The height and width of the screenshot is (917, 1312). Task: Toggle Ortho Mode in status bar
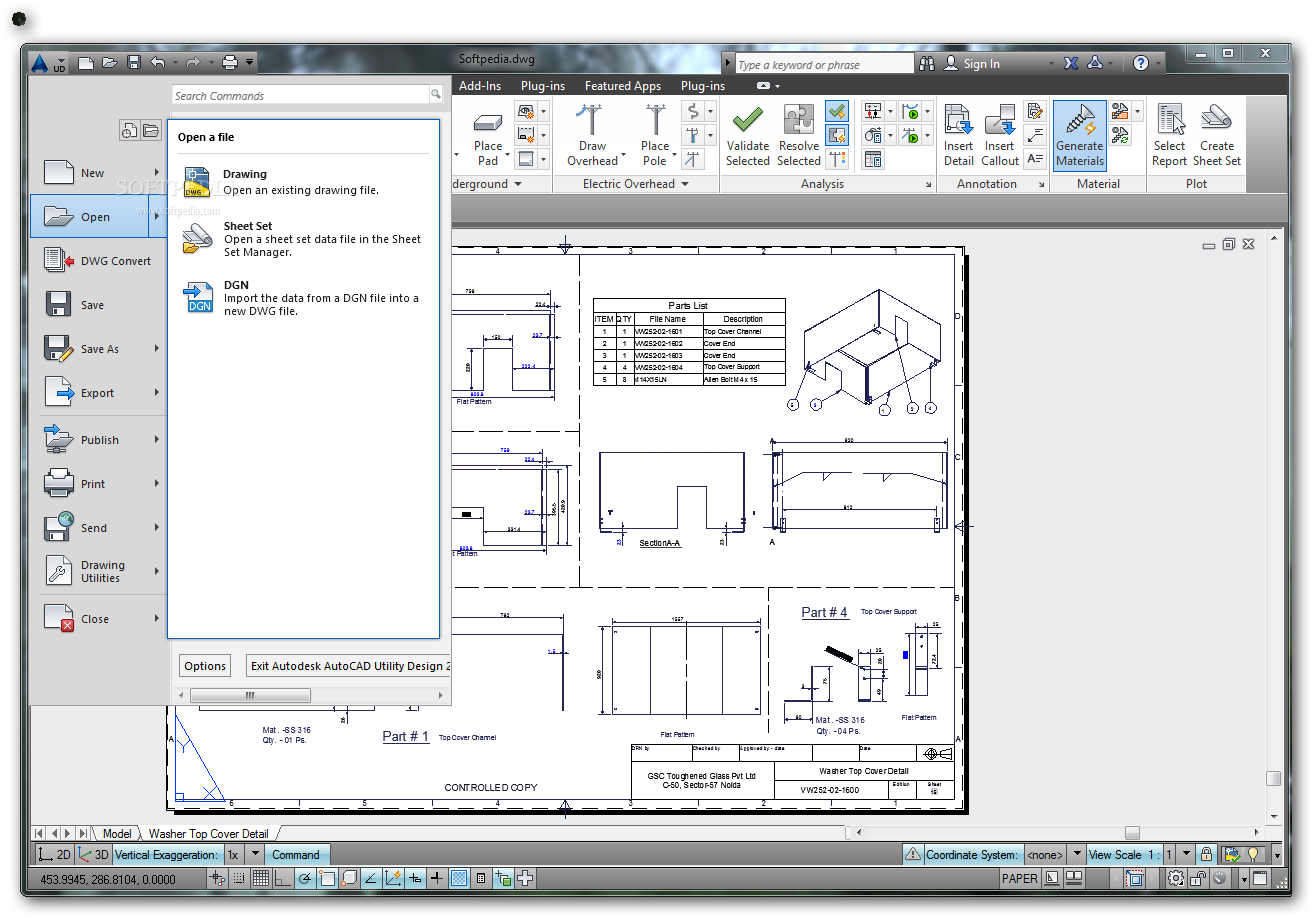[282, 879]
